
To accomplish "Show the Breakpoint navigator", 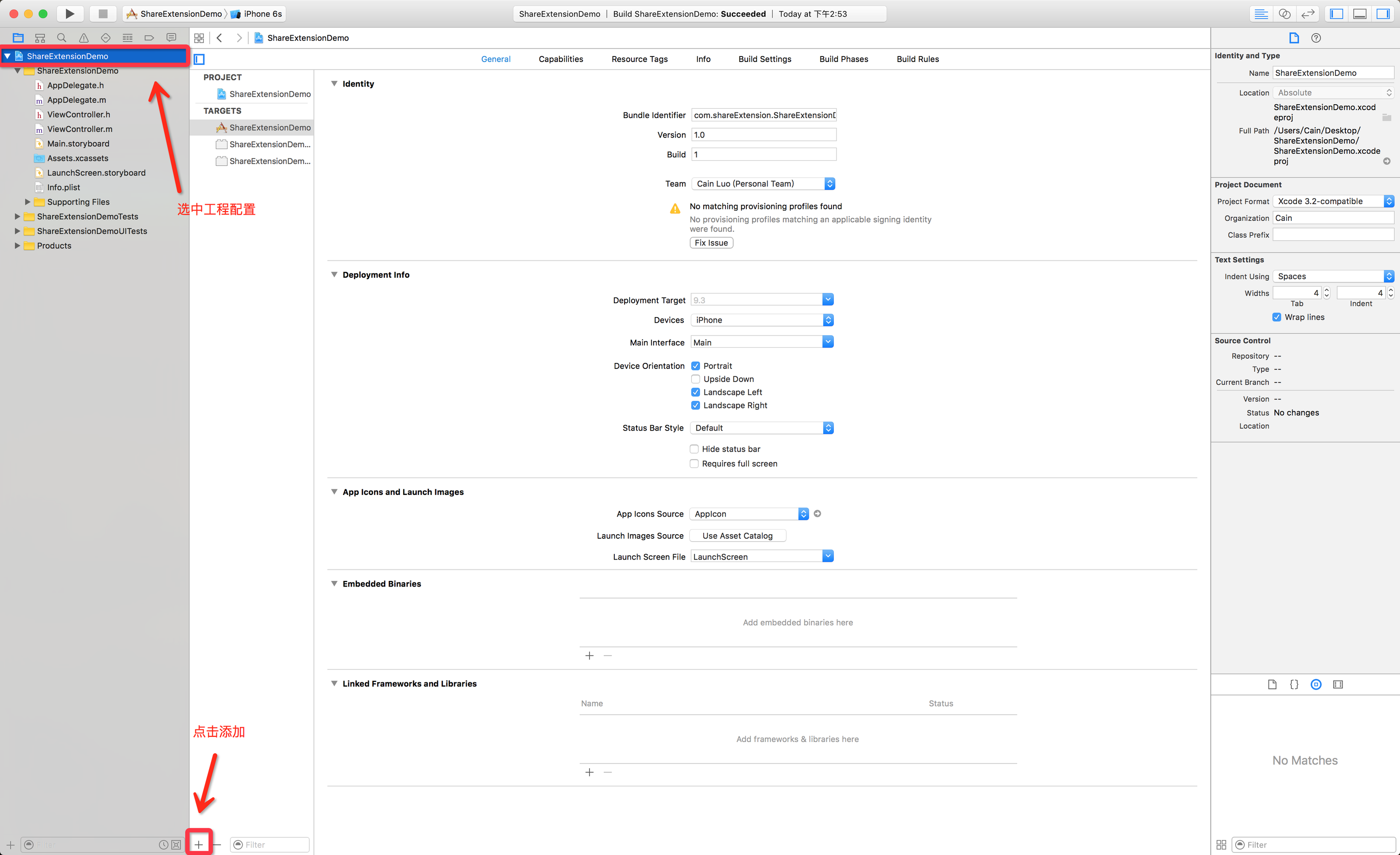I will [150, 38].
